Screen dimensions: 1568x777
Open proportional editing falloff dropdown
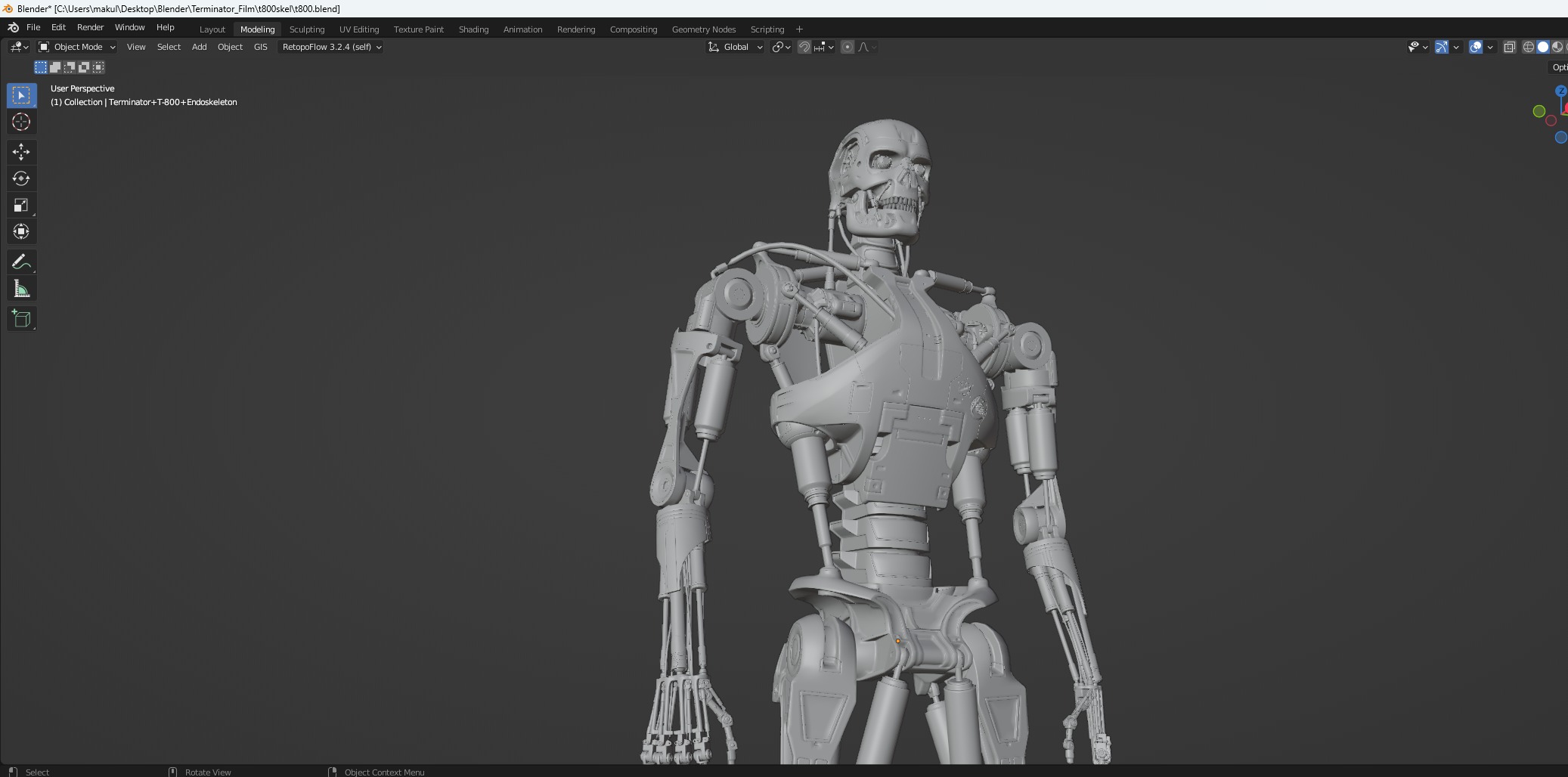click(867, 47)
